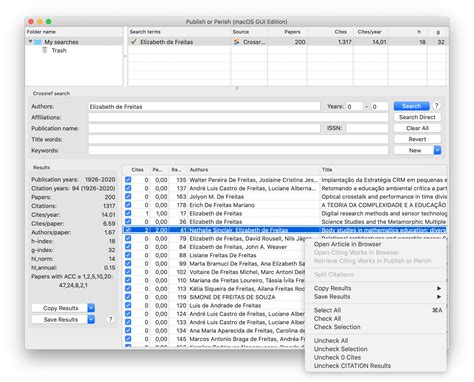Choose Check Selection in context menu
This screenshot has width=474, height=382.
click(x=337, y=327)
